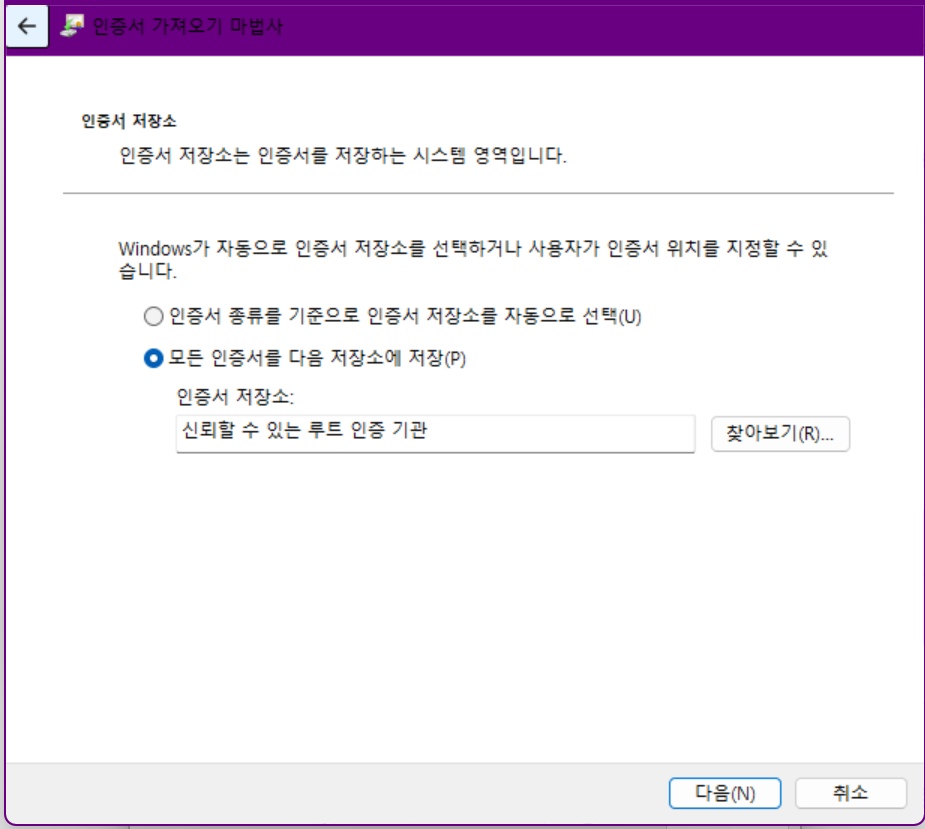The image size is (925, 829).
Task: Proceed with the 다음(N) button
Action: 724,793
